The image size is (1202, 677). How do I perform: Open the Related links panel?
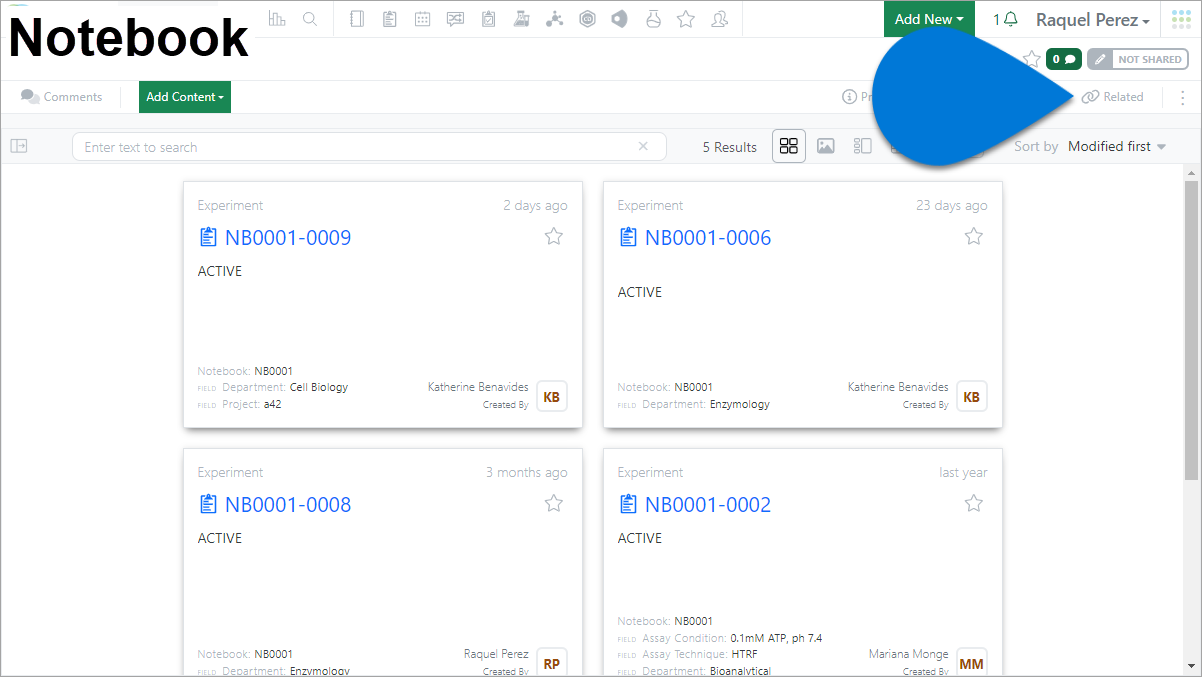[1113, 97]
